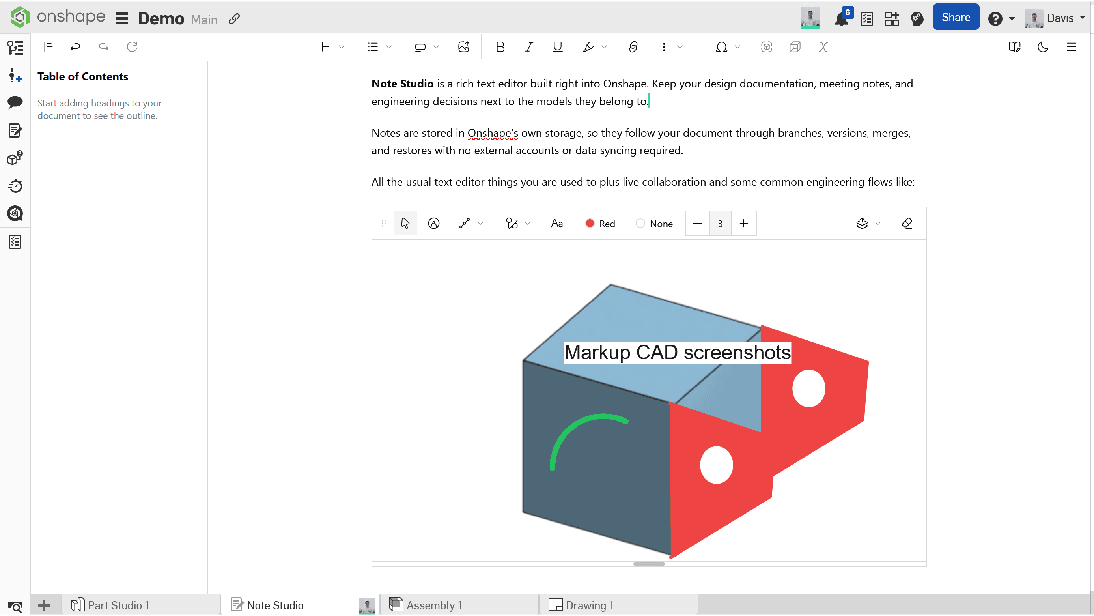Open the tab manager search icon
Screen dimensions: 1094x616
pyautogui.click(x=15, y=606)
